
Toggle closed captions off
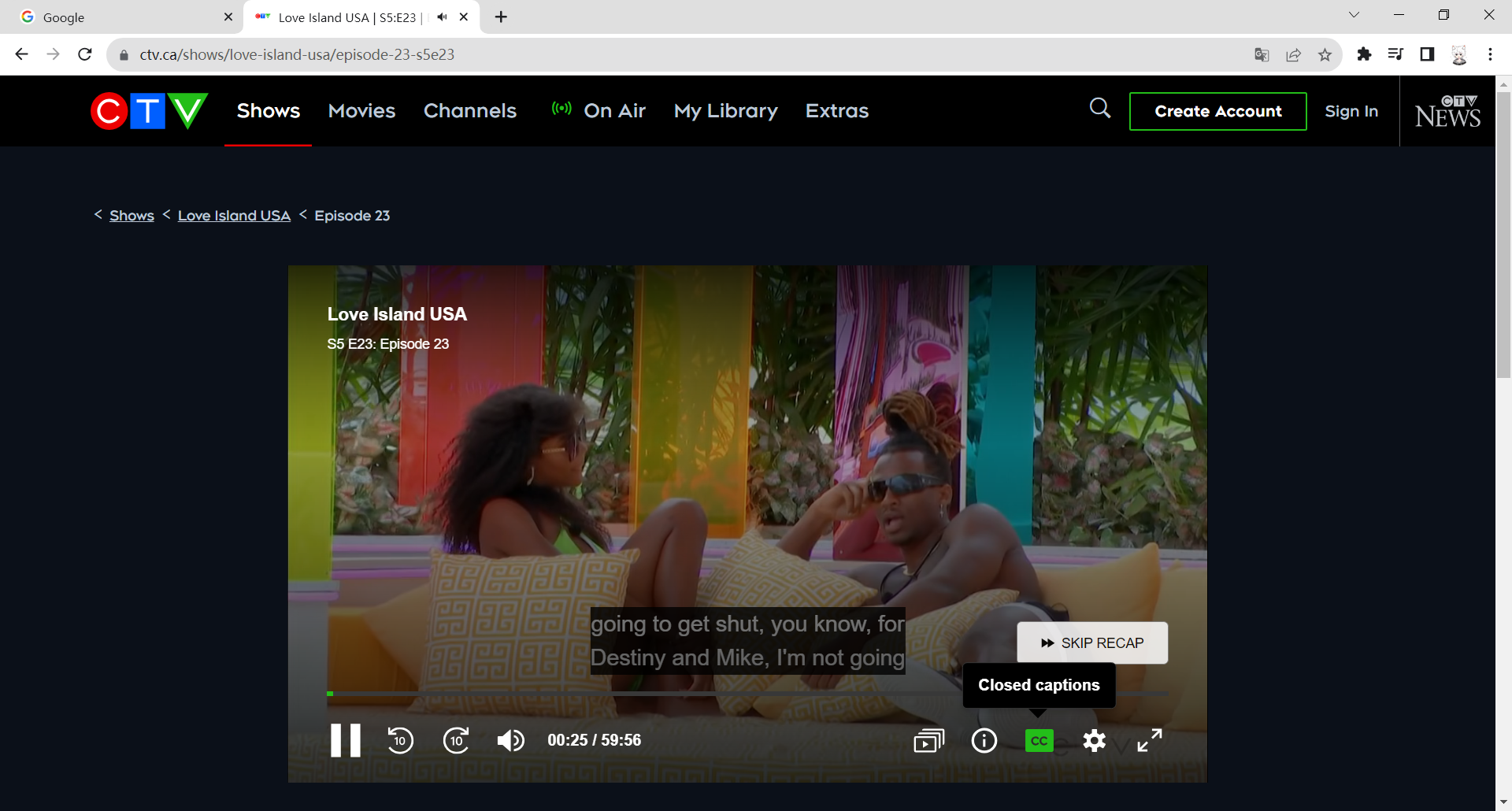1039,741
